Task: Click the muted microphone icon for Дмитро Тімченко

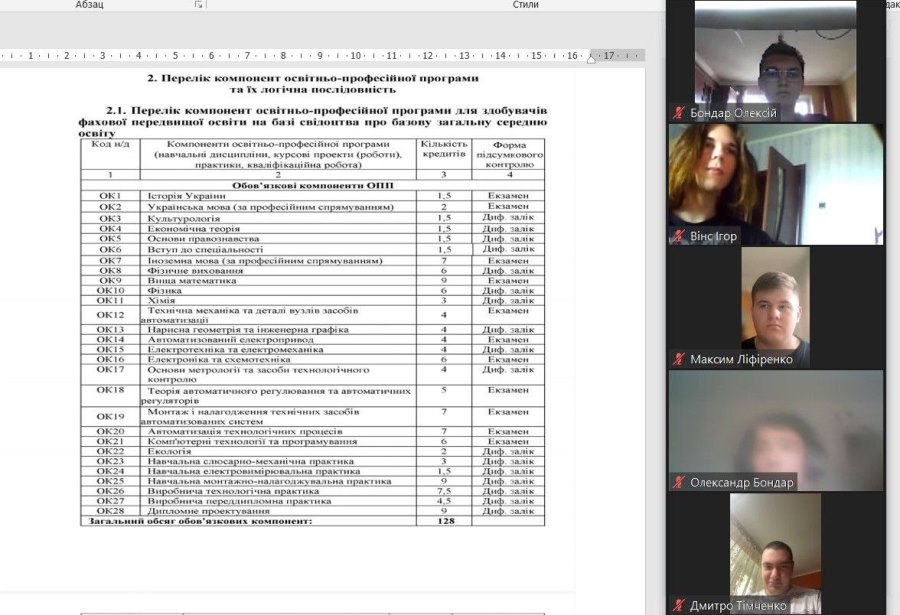Action: (679, 605)
